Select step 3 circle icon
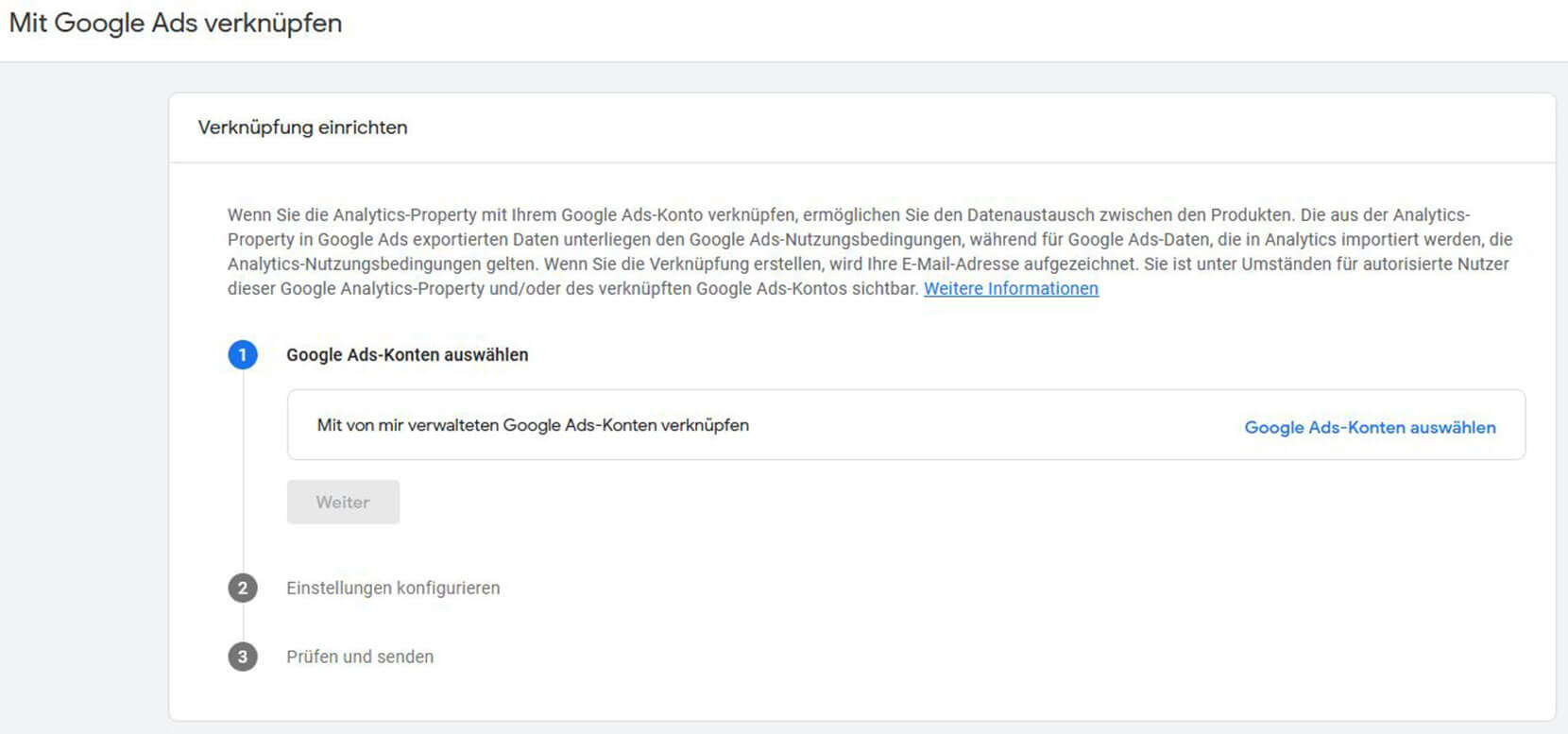1568x734 pixels. click(243, 657)
